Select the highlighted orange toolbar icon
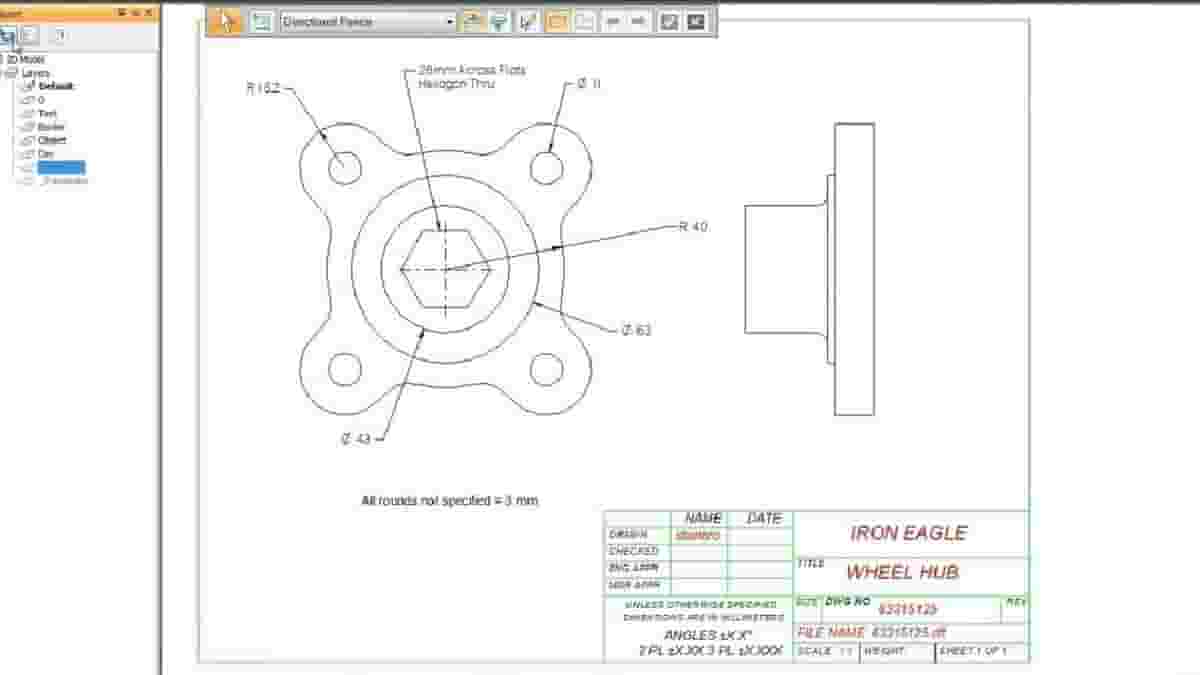Screen dimensions: 1200x675 tap(556, 19)
